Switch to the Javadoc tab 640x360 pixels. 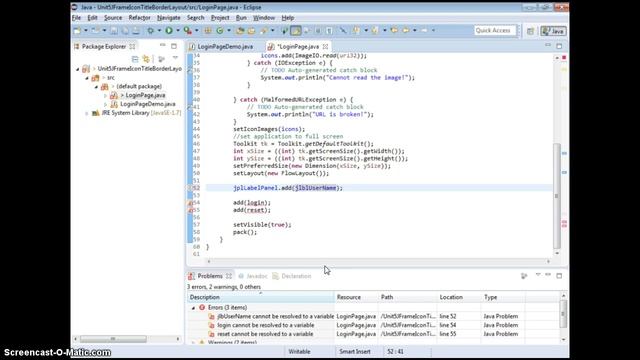[x=253, y=276]
